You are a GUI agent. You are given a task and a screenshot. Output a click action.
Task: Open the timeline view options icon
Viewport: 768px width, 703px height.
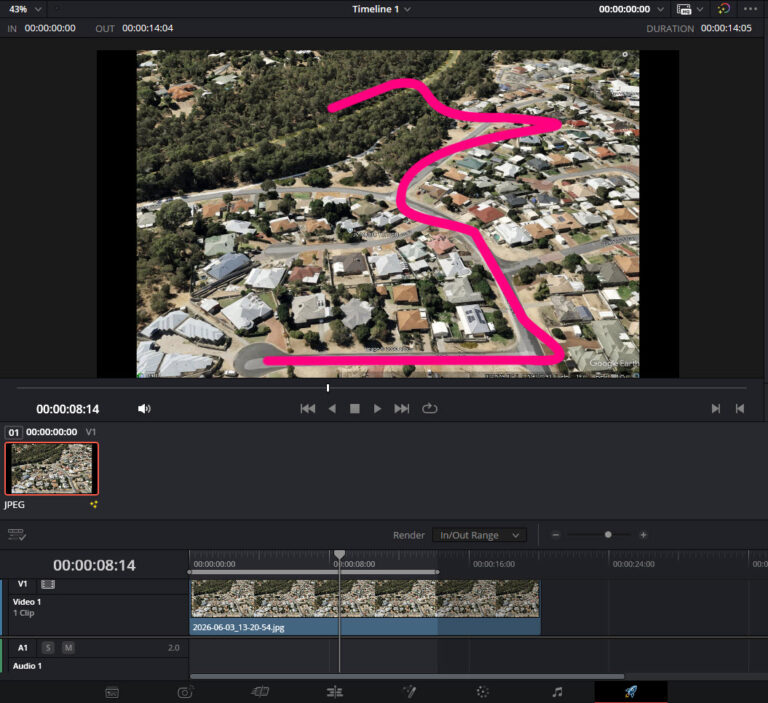click(x=17, y=534)
